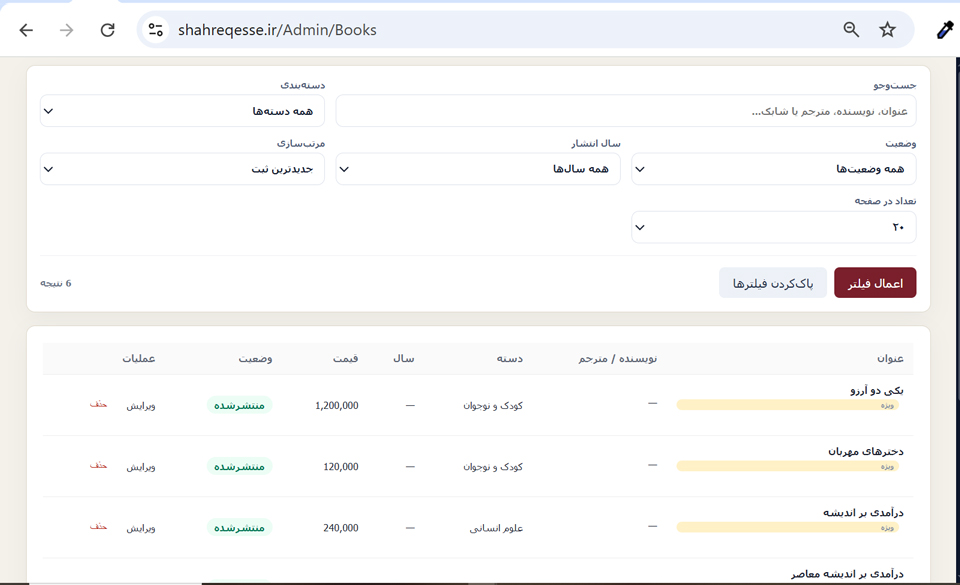960x585 pixels.
Task: Click ویرایش for the 240,000 price row
Action: [x=141, y=528]
